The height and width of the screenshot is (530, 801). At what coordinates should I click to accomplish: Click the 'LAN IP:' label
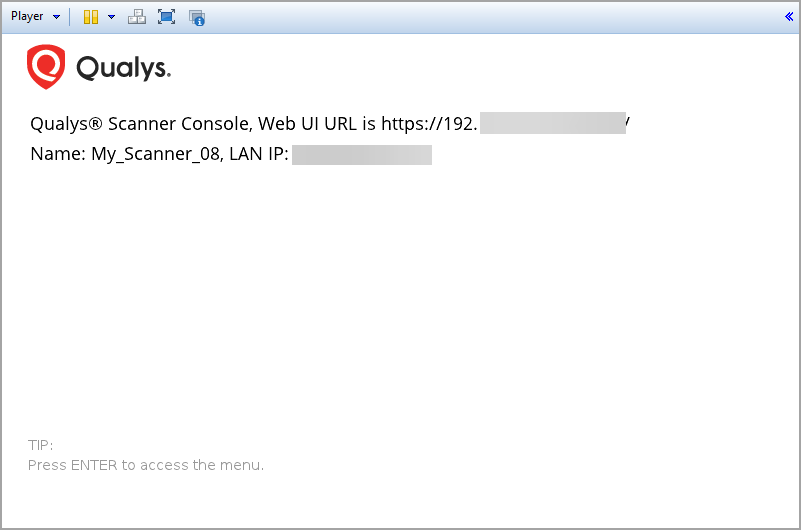click(259, 154)
